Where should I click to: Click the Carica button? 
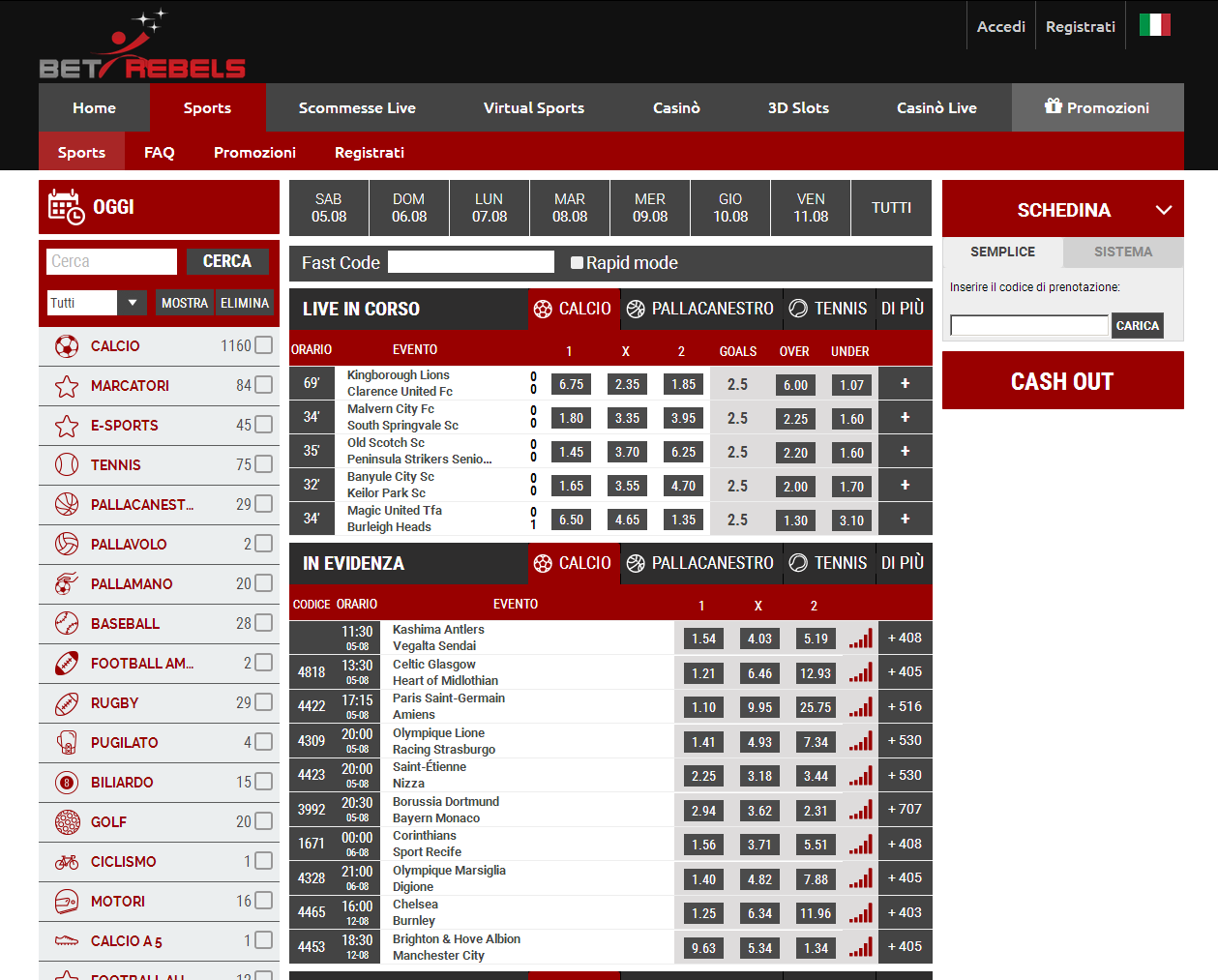click(x=1138, y=326)
